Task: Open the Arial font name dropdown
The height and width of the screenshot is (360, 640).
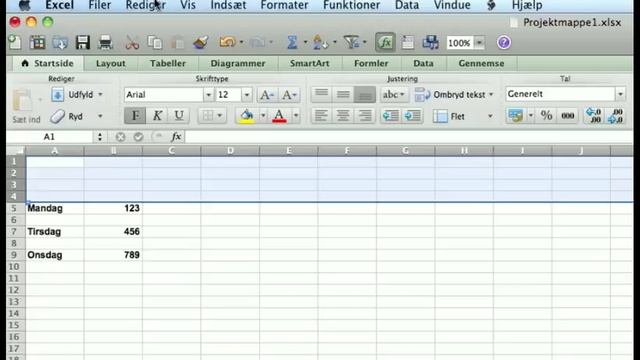Action: click(x=209, y=95)
